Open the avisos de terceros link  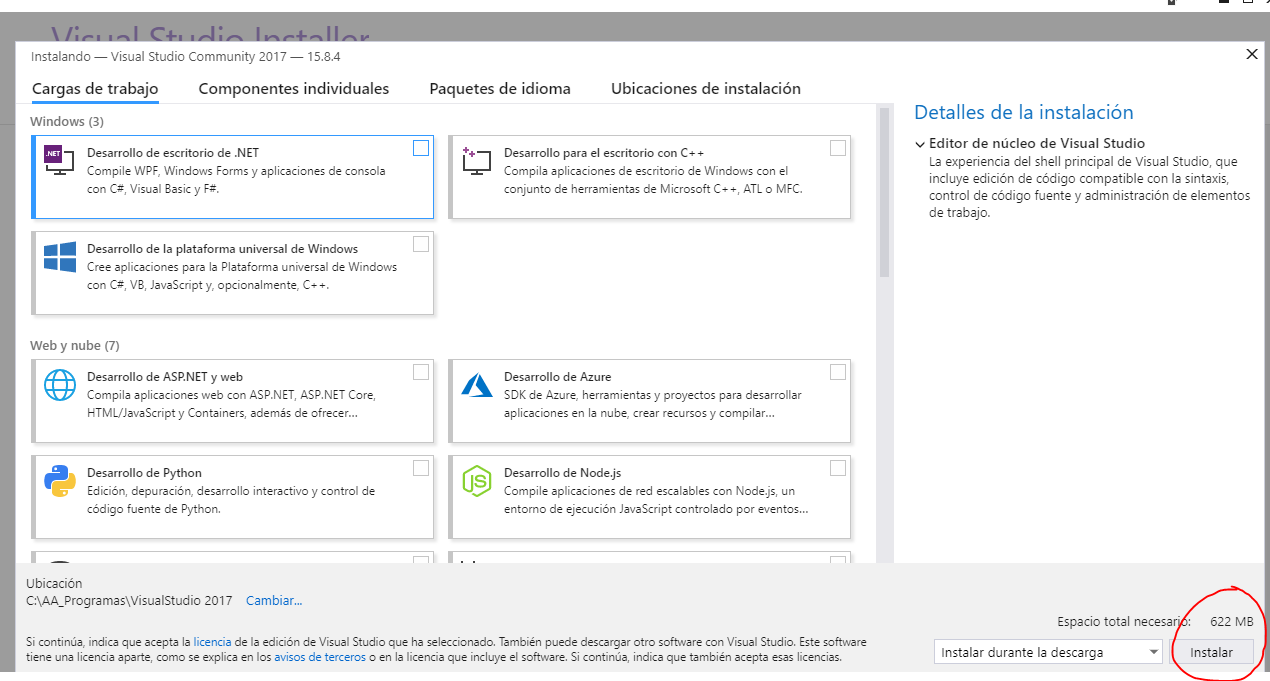(x=320, y=657)
